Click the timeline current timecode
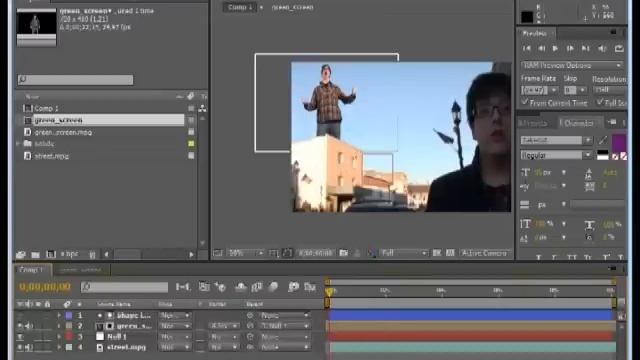 (45, 287)
